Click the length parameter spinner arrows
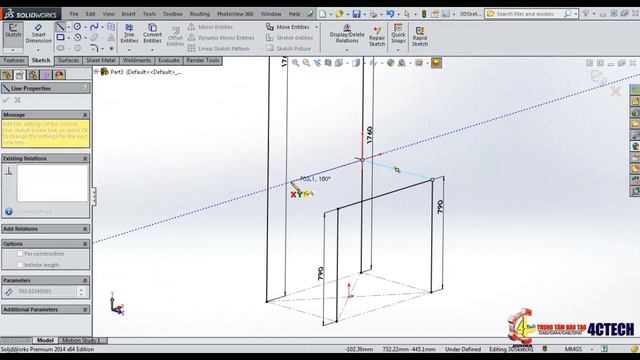 tap(81, 291)
